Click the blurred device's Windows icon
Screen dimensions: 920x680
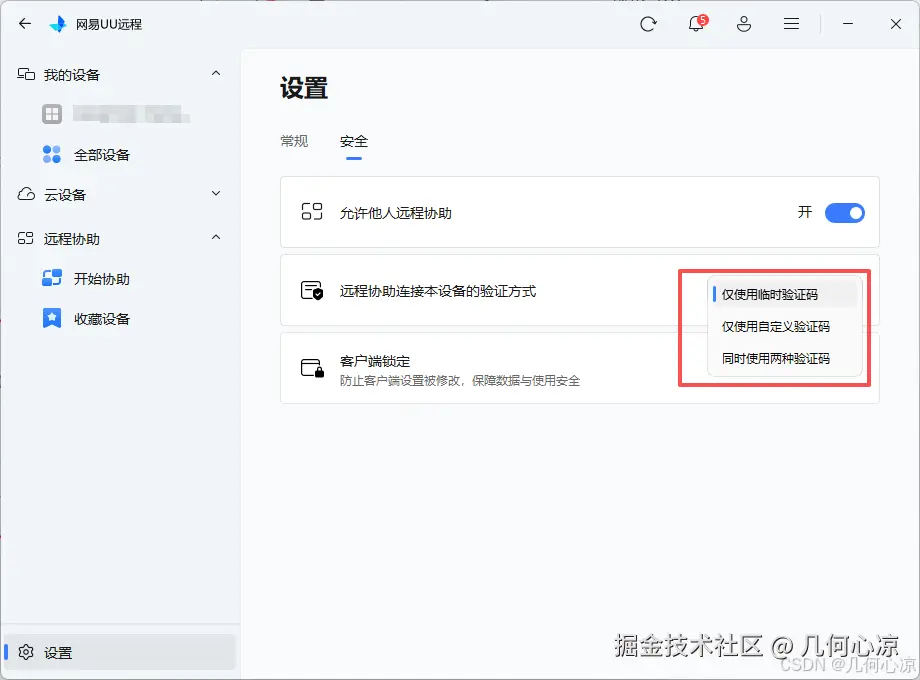(52, 114)
